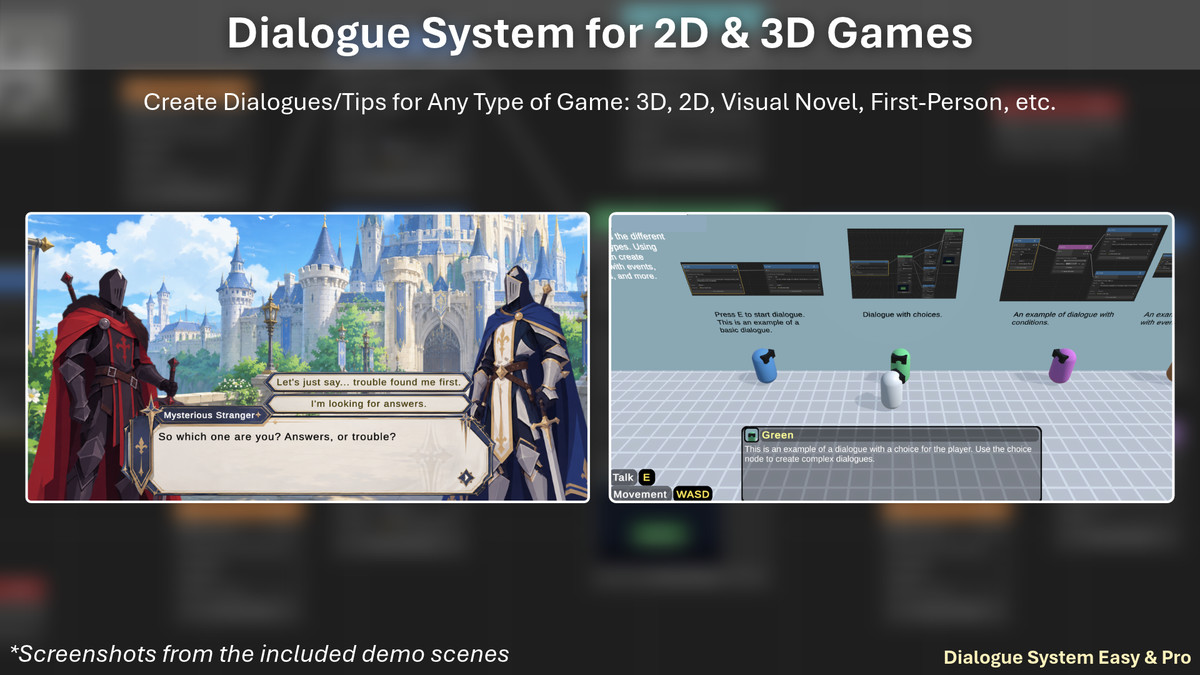Screen dimensions: 1200x675
Task: Select the white capsule player character
Action: pyautogui.click(x=892, y=389)
